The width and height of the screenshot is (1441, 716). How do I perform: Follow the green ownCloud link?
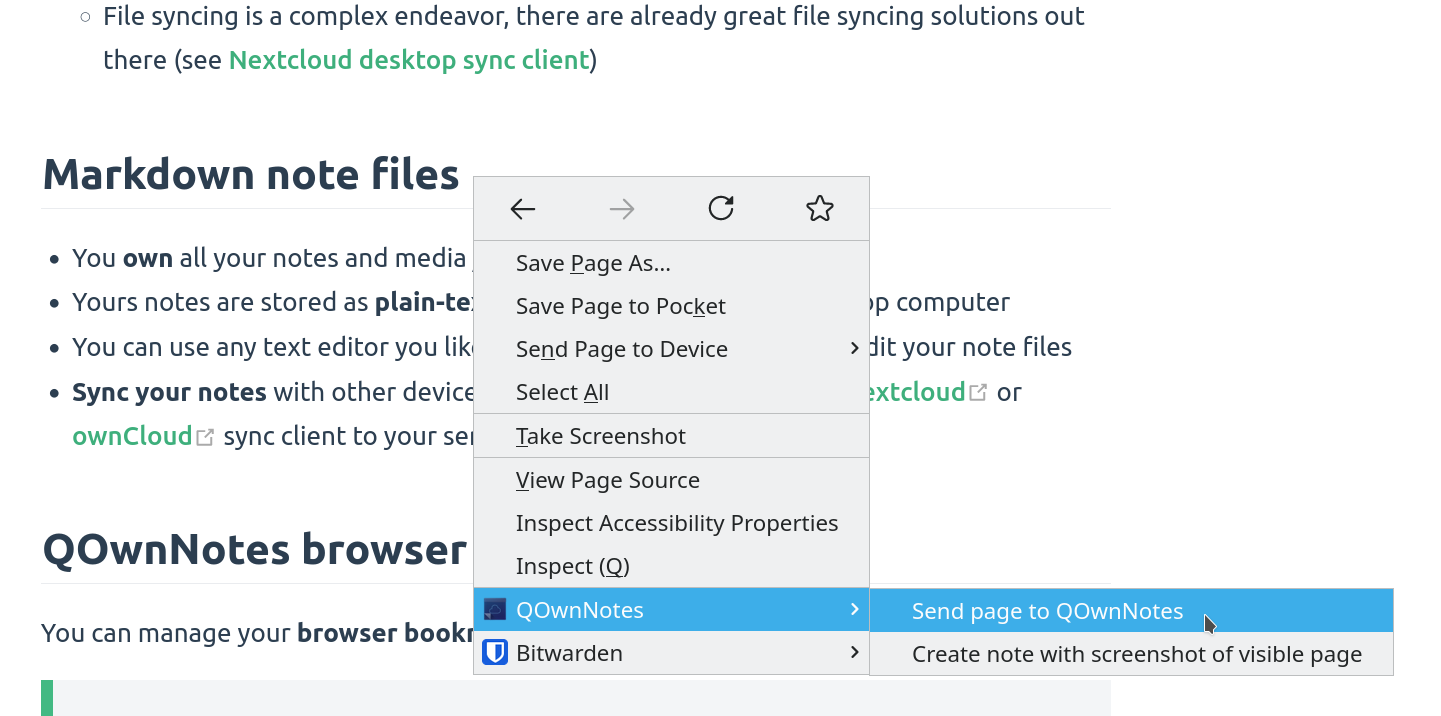[132, 436]
